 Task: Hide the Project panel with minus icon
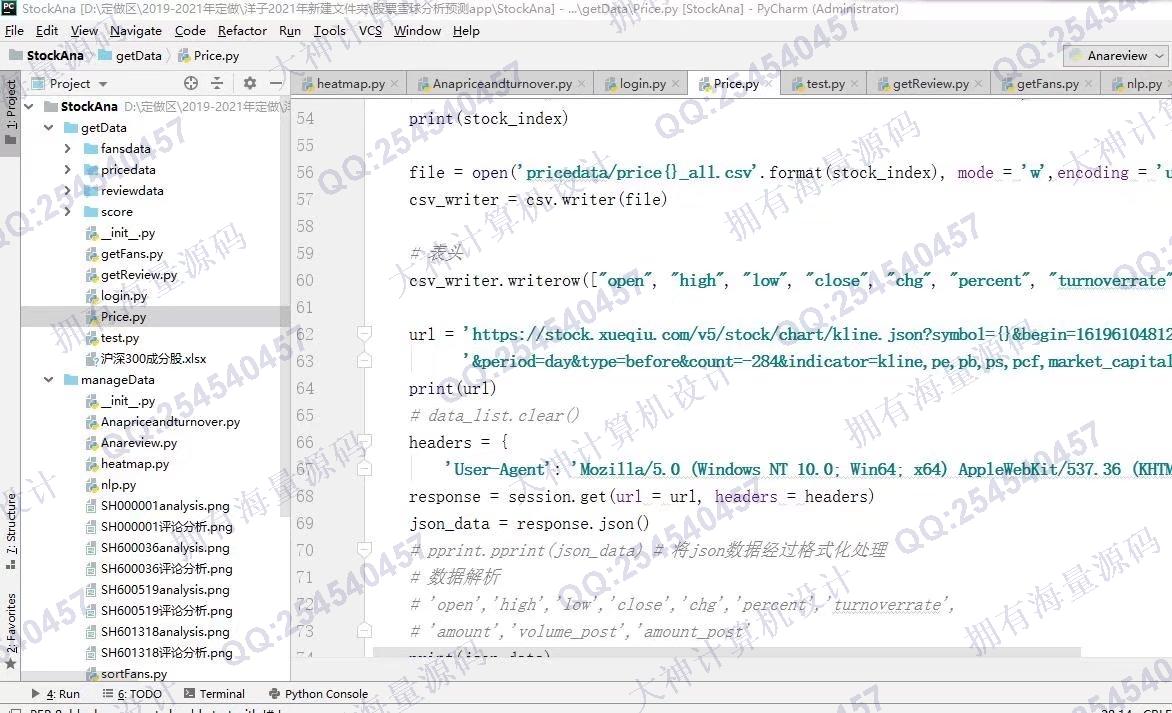click(275, 83)
